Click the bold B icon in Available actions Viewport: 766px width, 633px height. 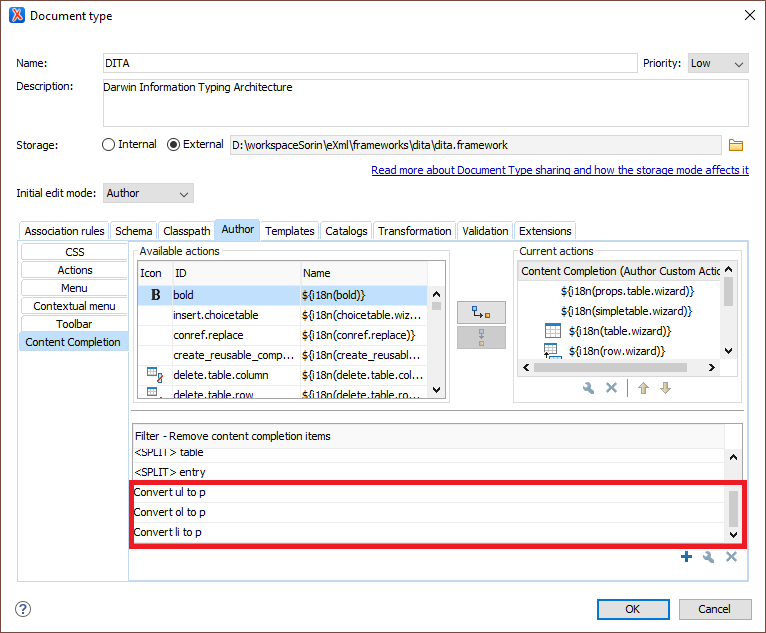tap(155, 295)
